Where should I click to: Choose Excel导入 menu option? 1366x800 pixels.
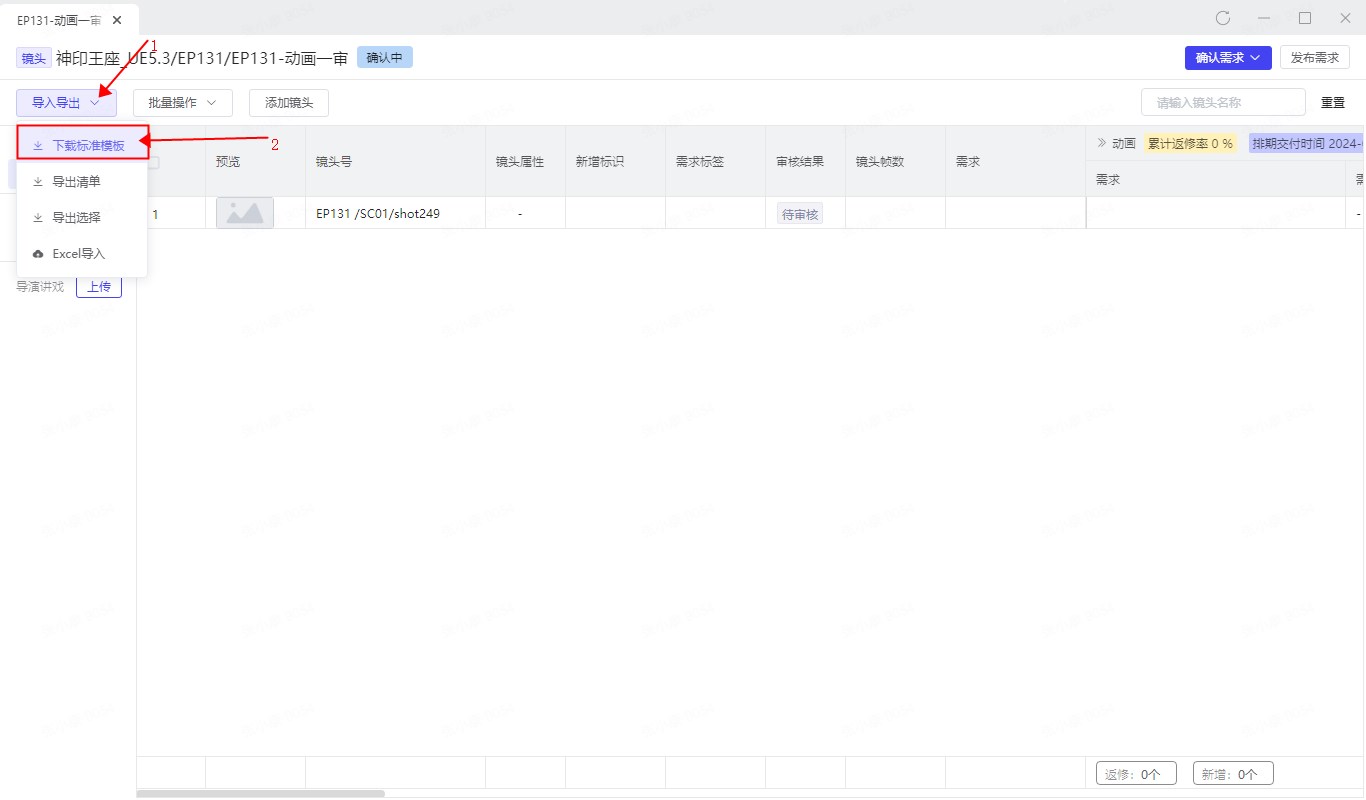(78, 254)
